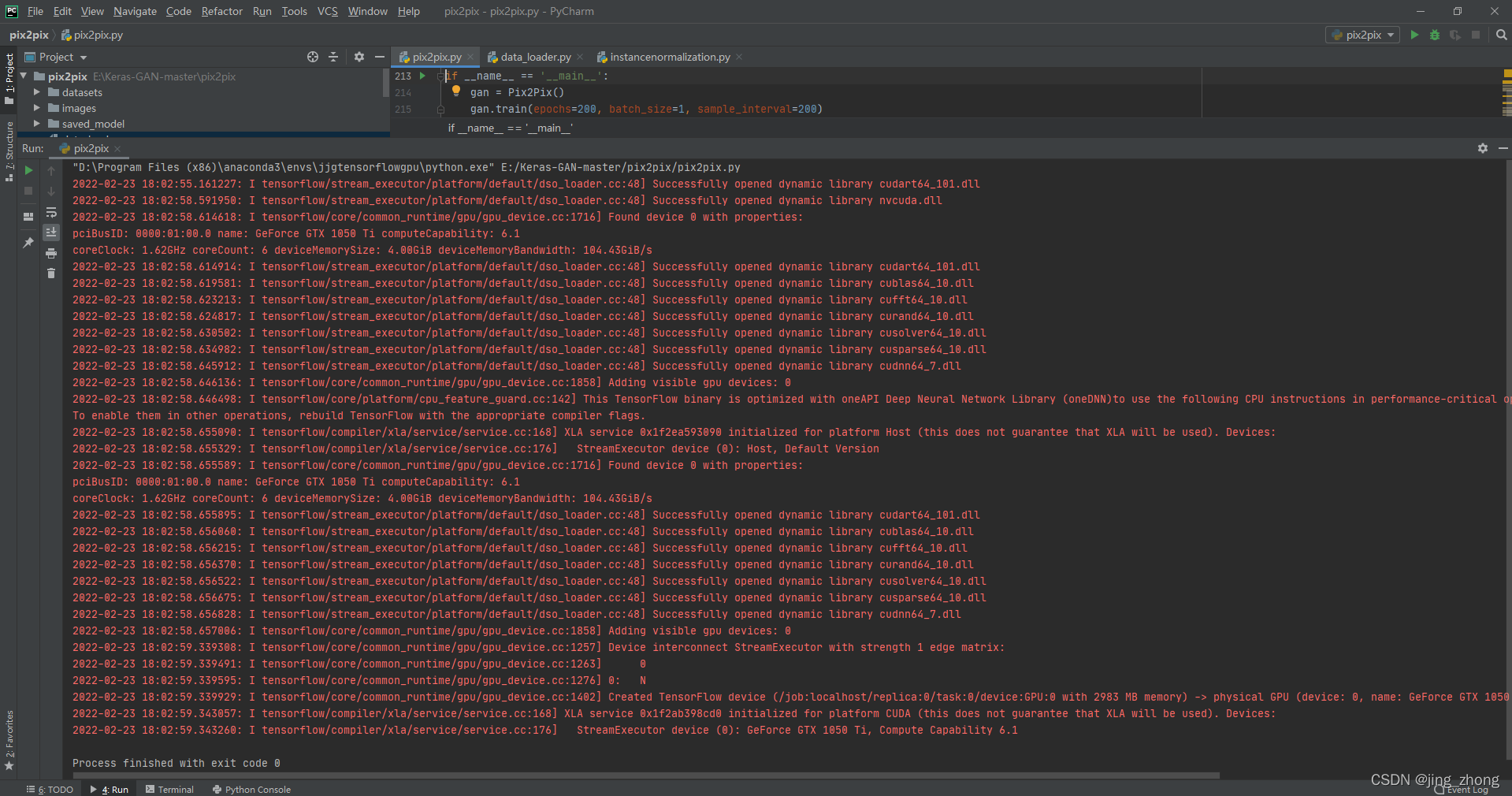Click the fold end marker on line 215
The image size is (1512, 796).
coord(440,110)
